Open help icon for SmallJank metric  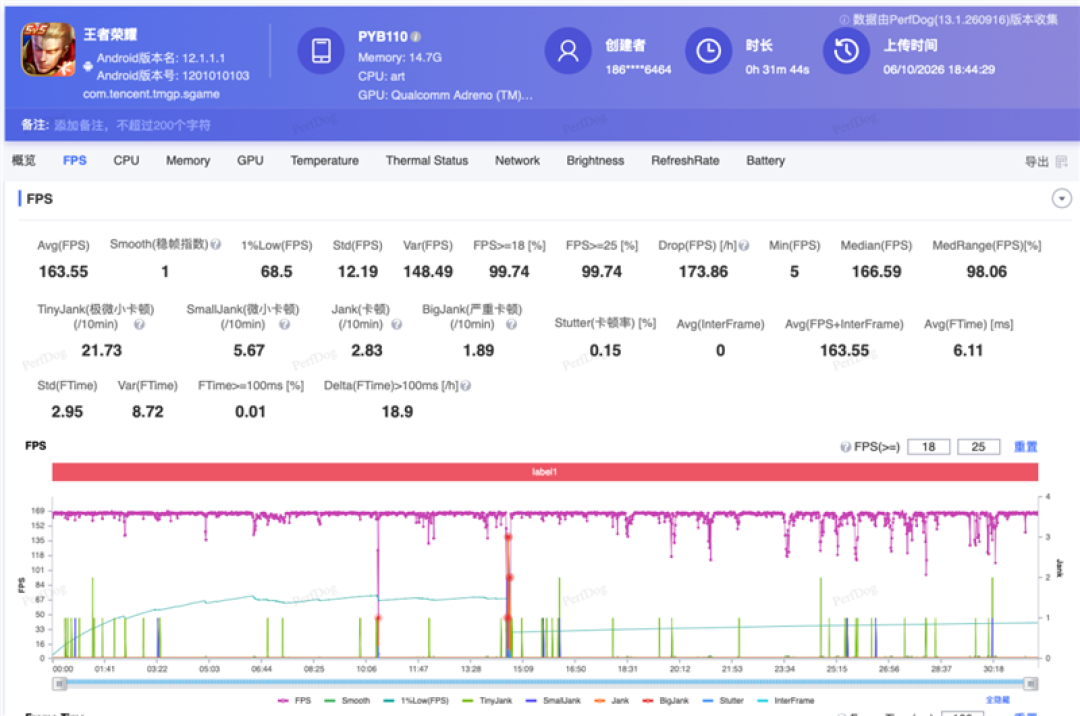pos(284,324)
